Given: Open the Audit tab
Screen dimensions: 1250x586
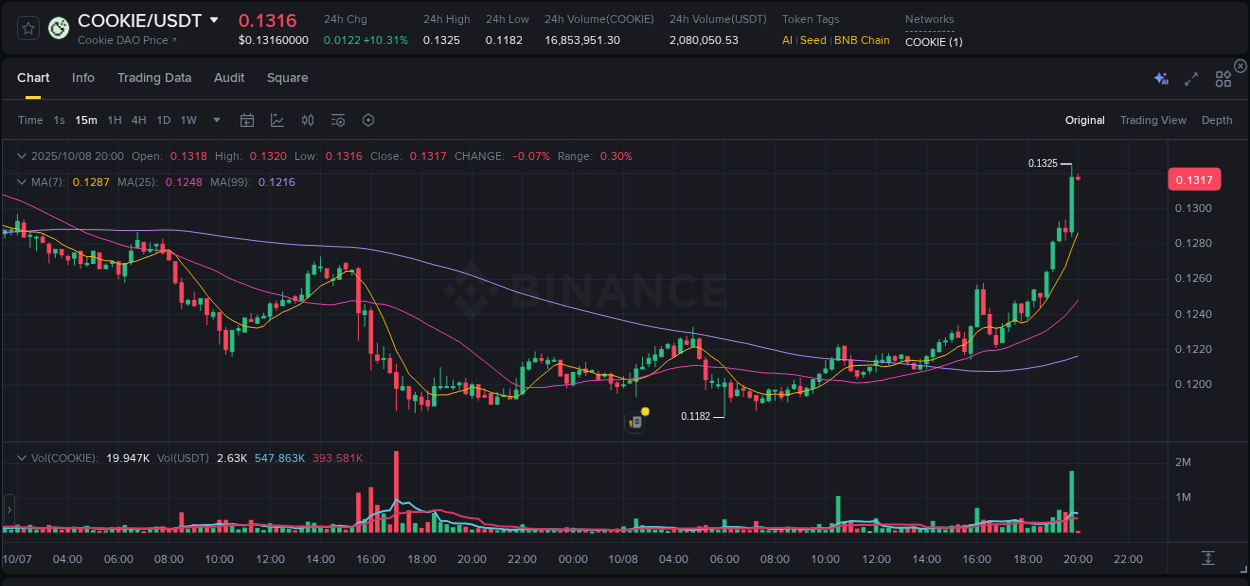Looking at the screenshot, I should (229, 78).
